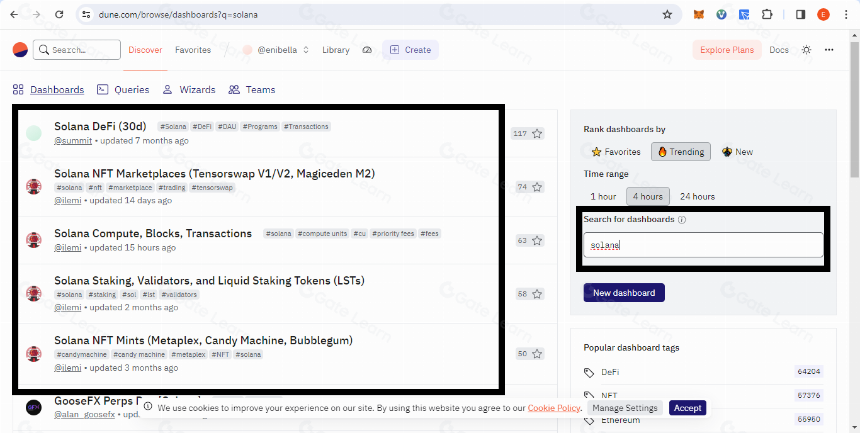Viewport: 860px width, 433px height.
Task: Open Solana Staking, Validators dashboard
Action: pyautogui.click(x=209, y=280)
